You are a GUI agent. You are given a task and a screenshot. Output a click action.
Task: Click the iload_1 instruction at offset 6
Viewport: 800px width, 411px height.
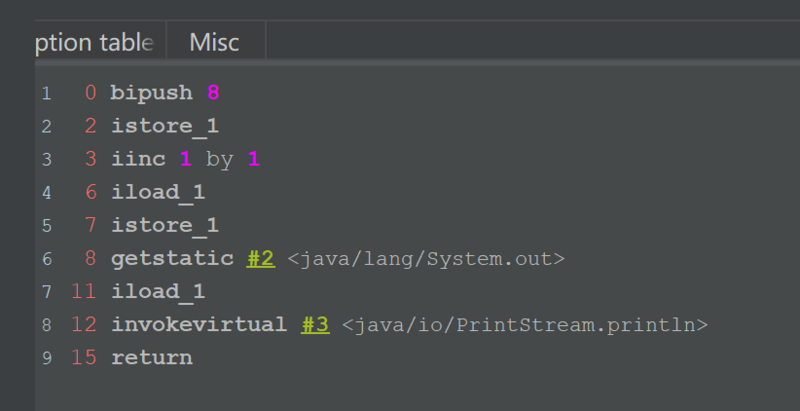tap(158, 192)
